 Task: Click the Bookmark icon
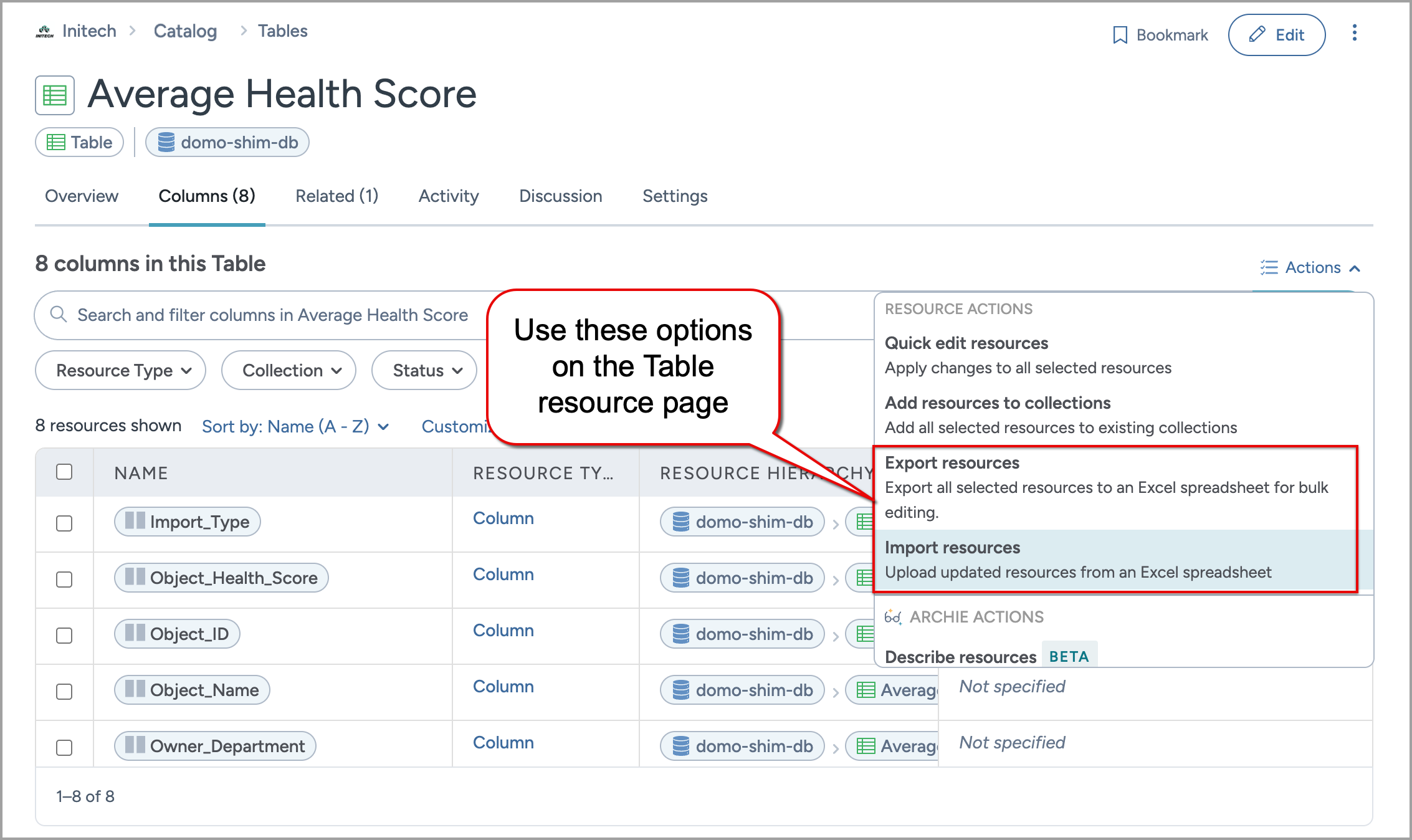tap(1120, 35)
